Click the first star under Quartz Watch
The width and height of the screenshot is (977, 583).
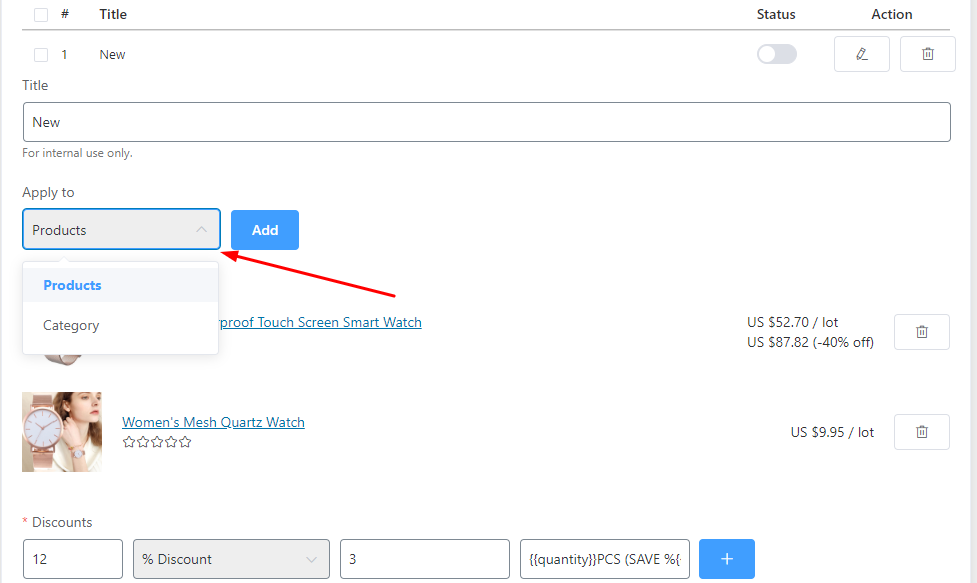[x=129, y=440]
